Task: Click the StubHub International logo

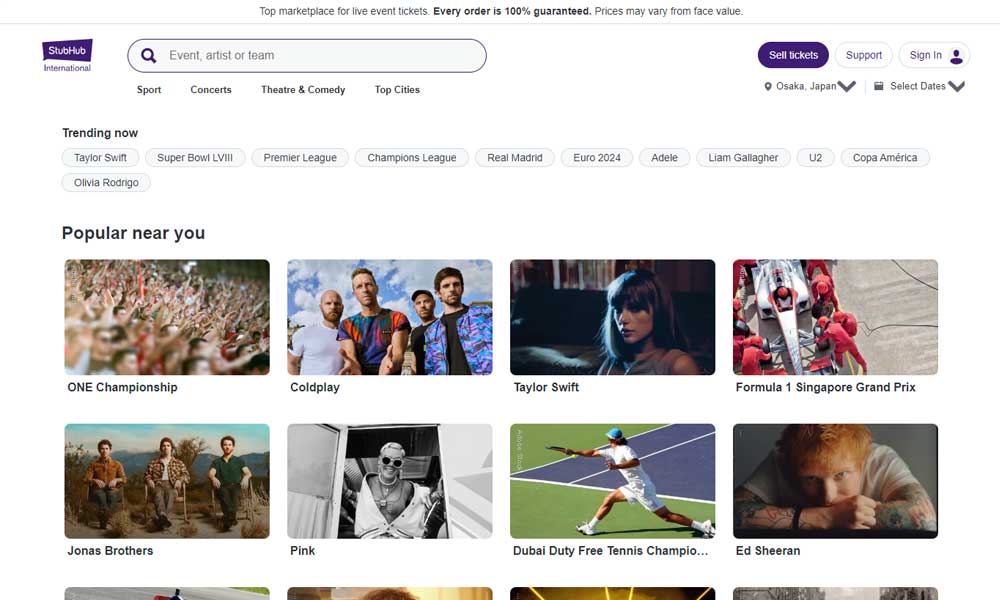Action: [67, 55]
